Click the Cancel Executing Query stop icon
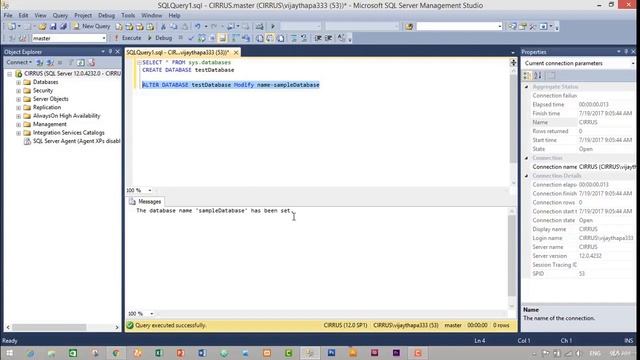Image resolution: width=640 pixels, height=360 pixels. [x=180, y=38]
